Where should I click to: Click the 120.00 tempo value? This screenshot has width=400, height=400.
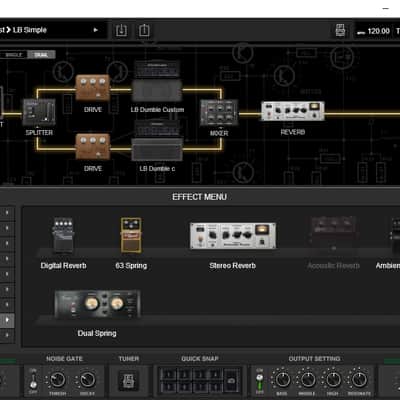(379, 31)
